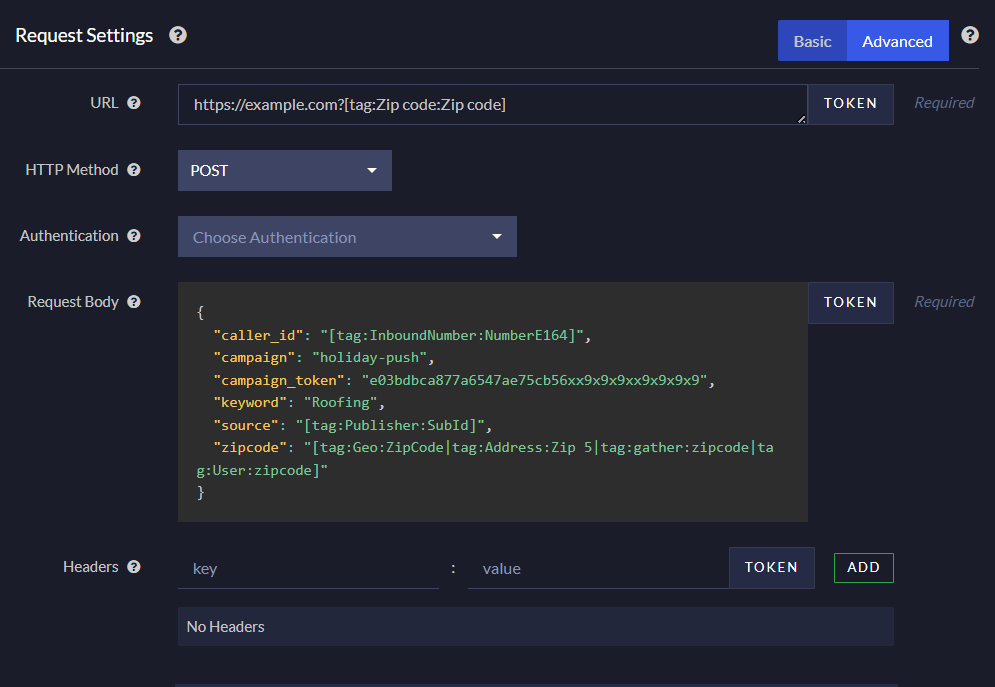Switch to the Advanced tab
Image resolution: width=995 pixels, height=687 pixels.
click(897, 41)
